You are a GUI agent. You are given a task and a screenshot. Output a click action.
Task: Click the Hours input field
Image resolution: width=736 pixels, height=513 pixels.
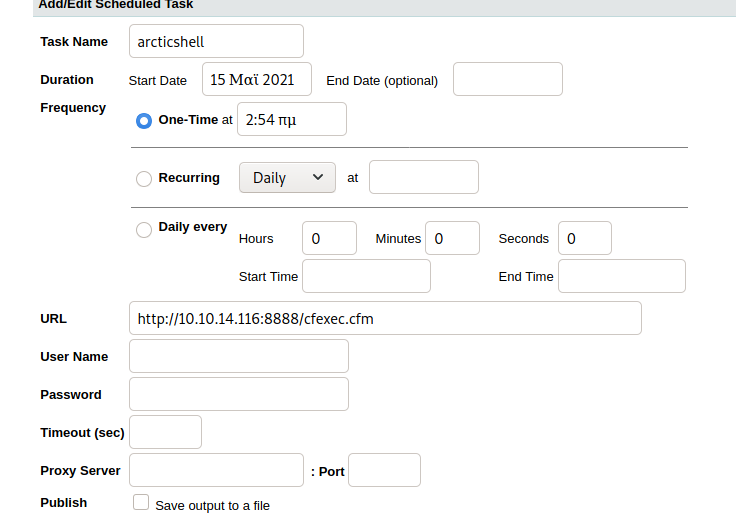330,238
